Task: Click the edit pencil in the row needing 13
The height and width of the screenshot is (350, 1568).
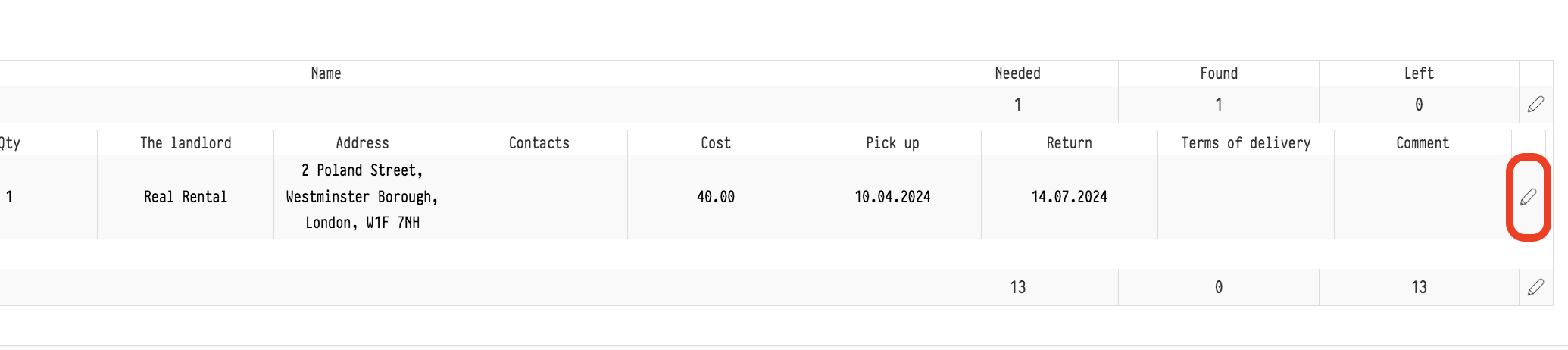Action: pos(1535,287)
